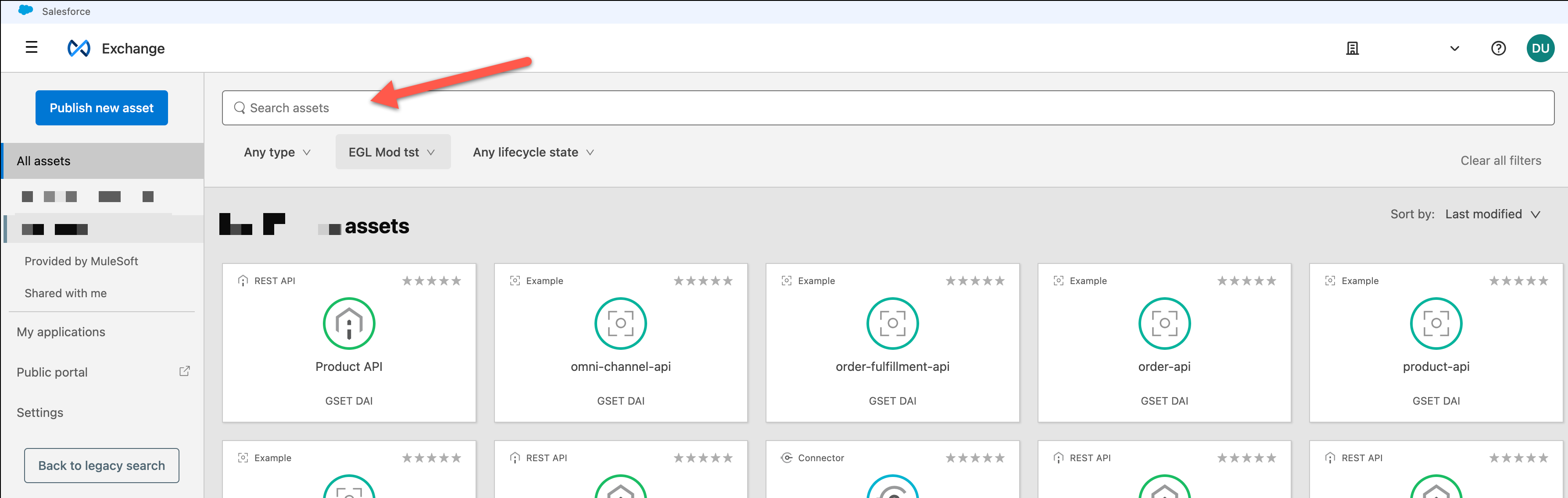
Task: Open the help question mark icon
Action: click(x=1498, y=49)
